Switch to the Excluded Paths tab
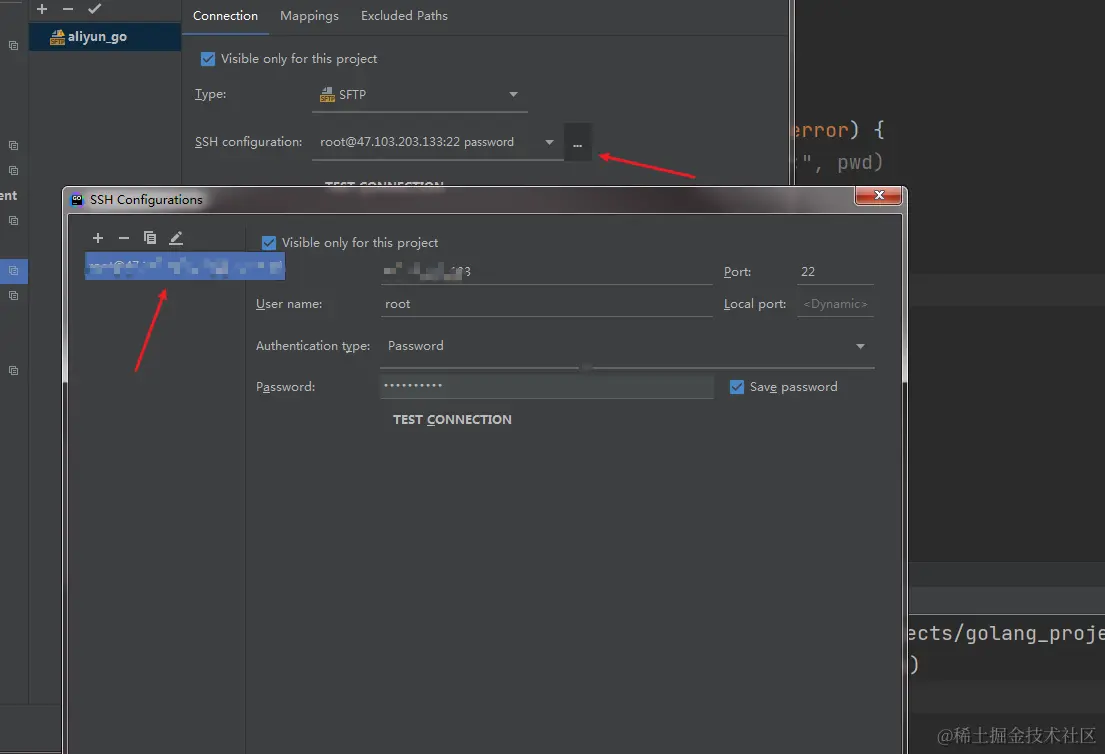 [x=405, y=16]
